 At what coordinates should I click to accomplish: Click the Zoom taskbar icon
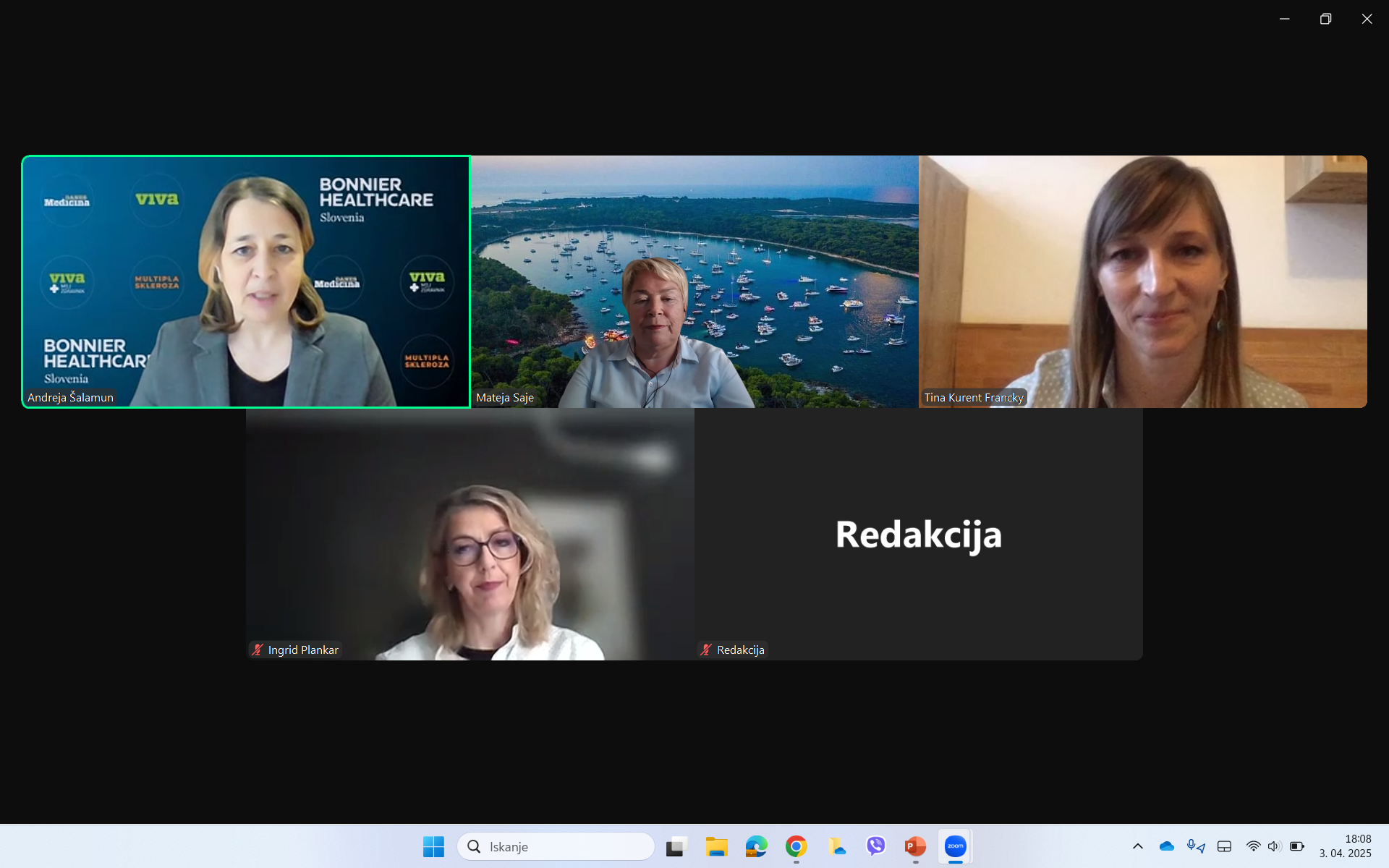coord(955,846)
